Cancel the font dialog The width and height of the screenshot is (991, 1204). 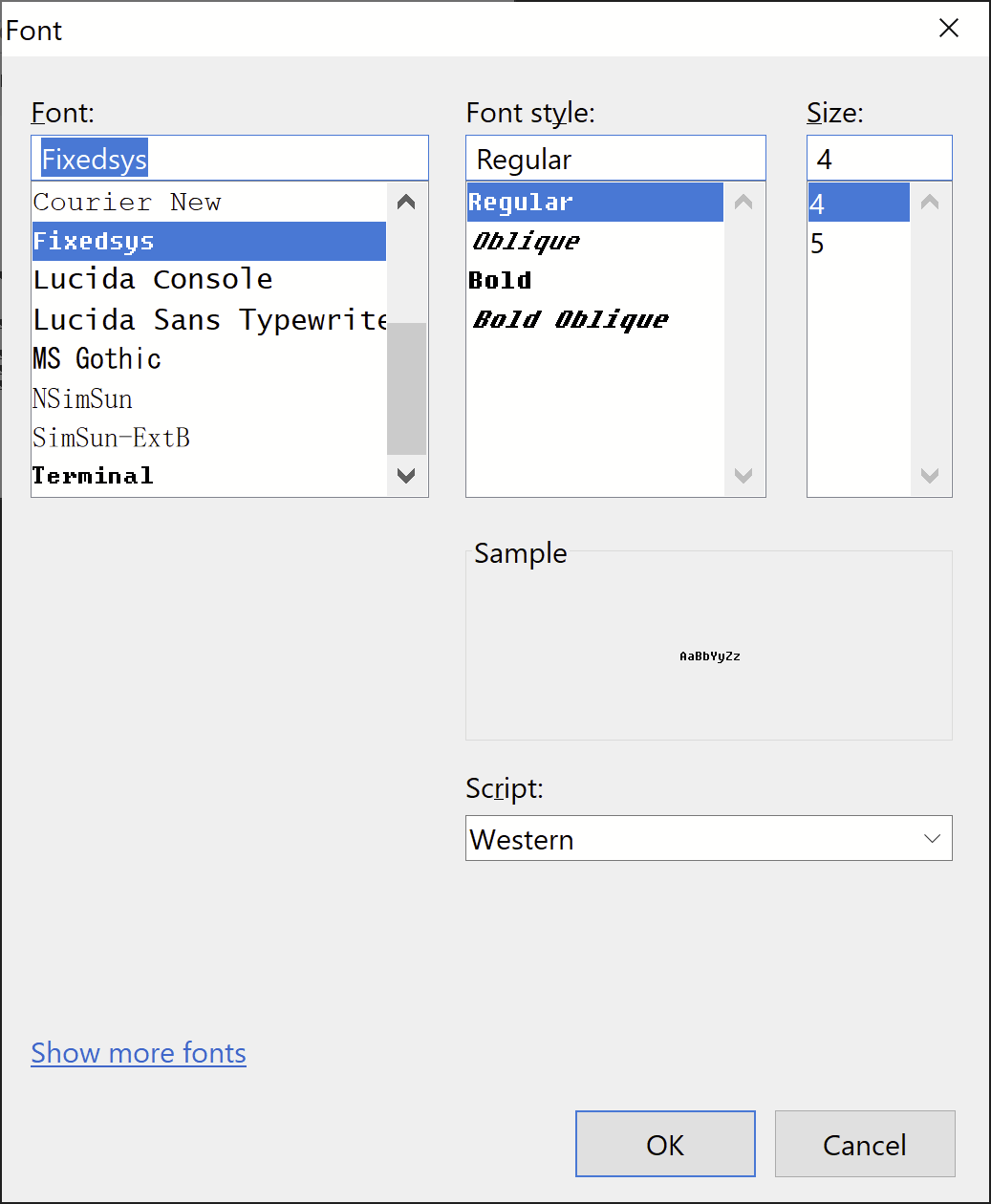pyautogui.click(x=864, y=1144)
